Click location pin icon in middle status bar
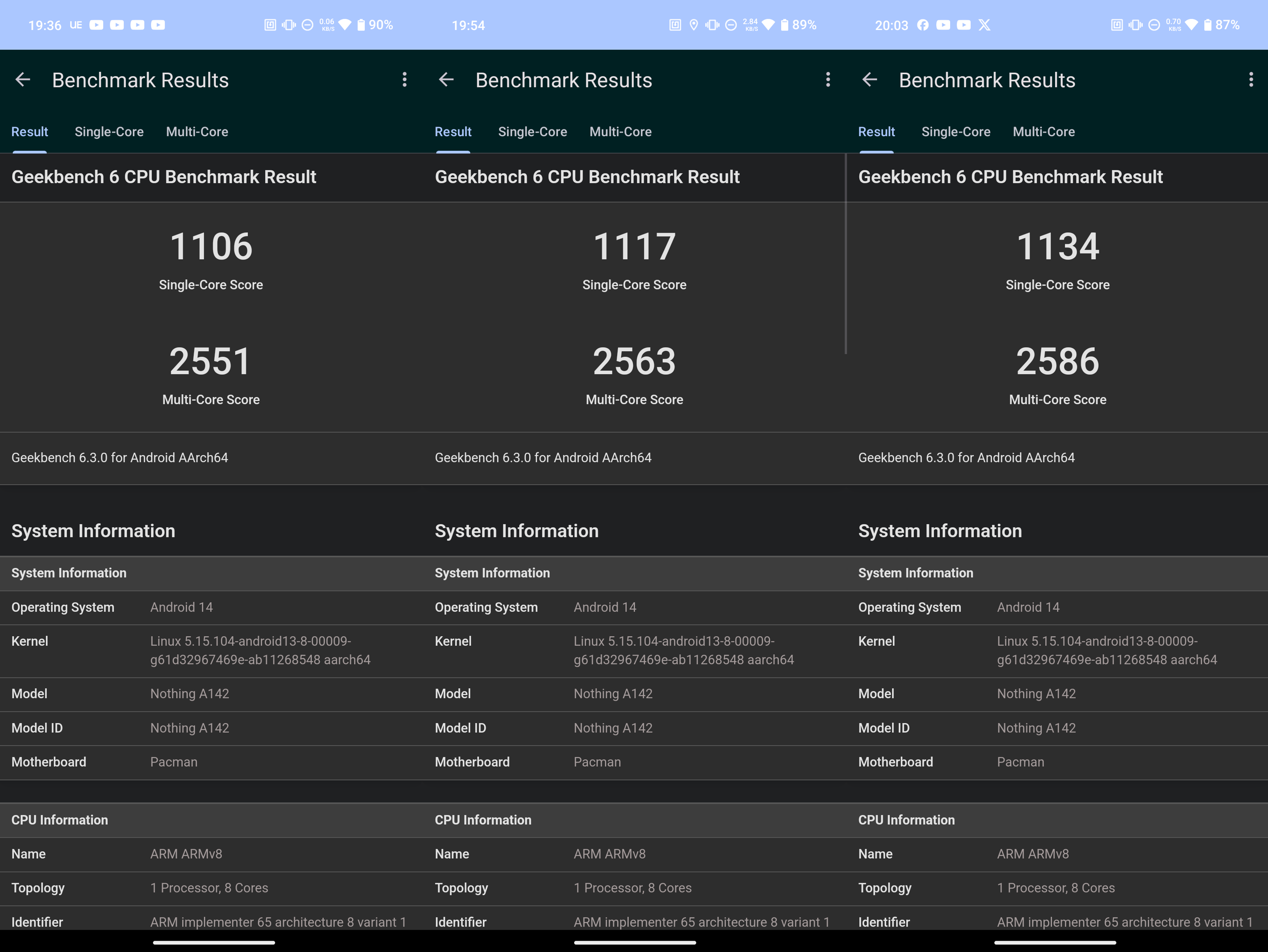1268x952 pixels. coord(693,25)
